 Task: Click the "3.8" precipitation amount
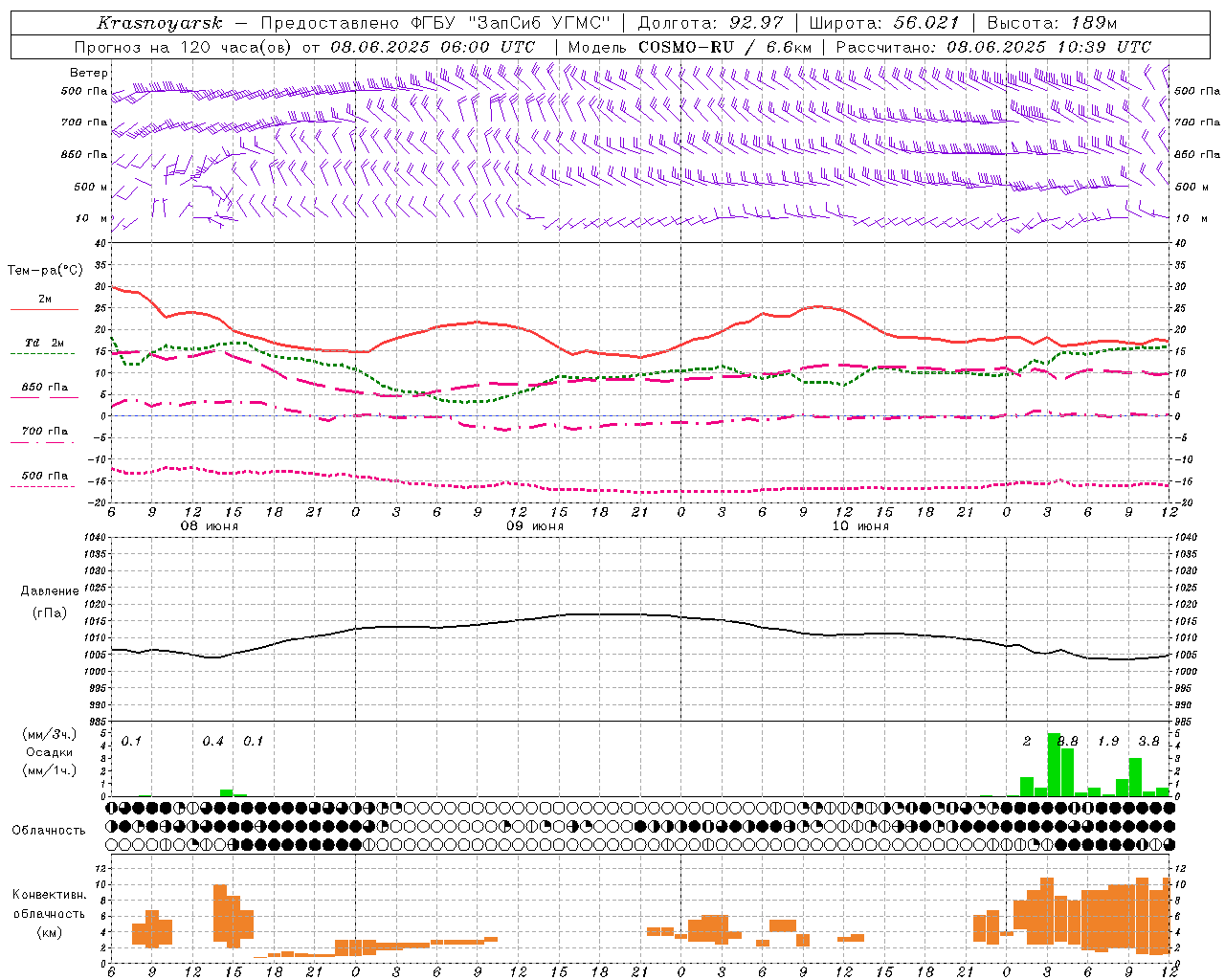(1148, 742)
